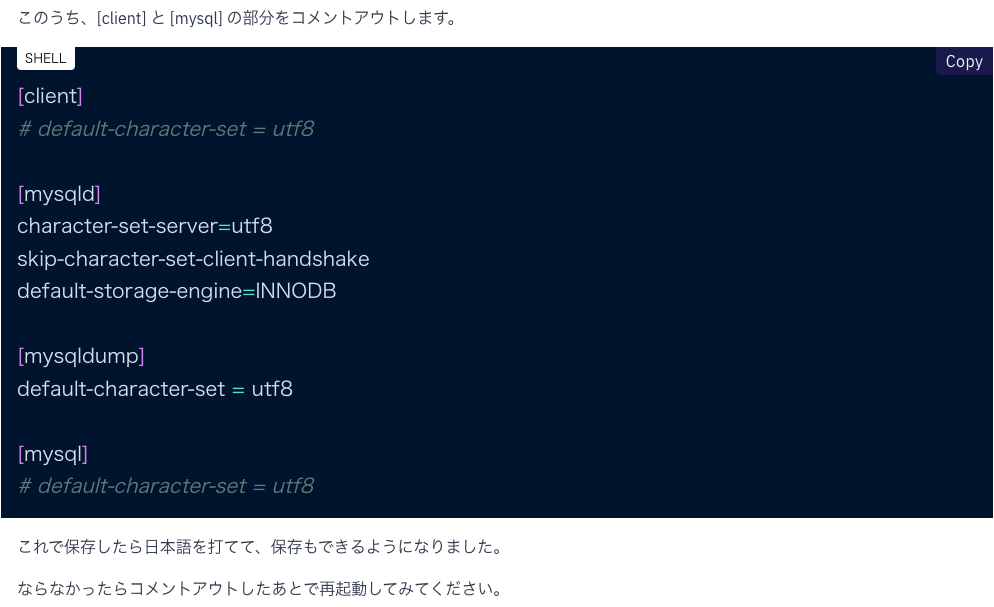Click the default-storage-engine=INNODB line
The height and width of the screenshot is (607, 994).
coord(177,291)
